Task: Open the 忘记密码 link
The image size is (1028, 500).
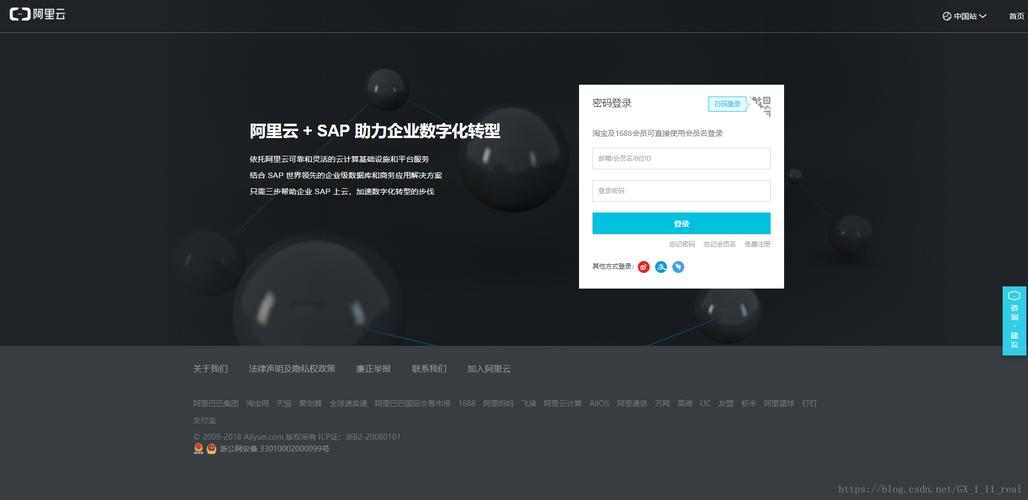Action: pos(682,244)
